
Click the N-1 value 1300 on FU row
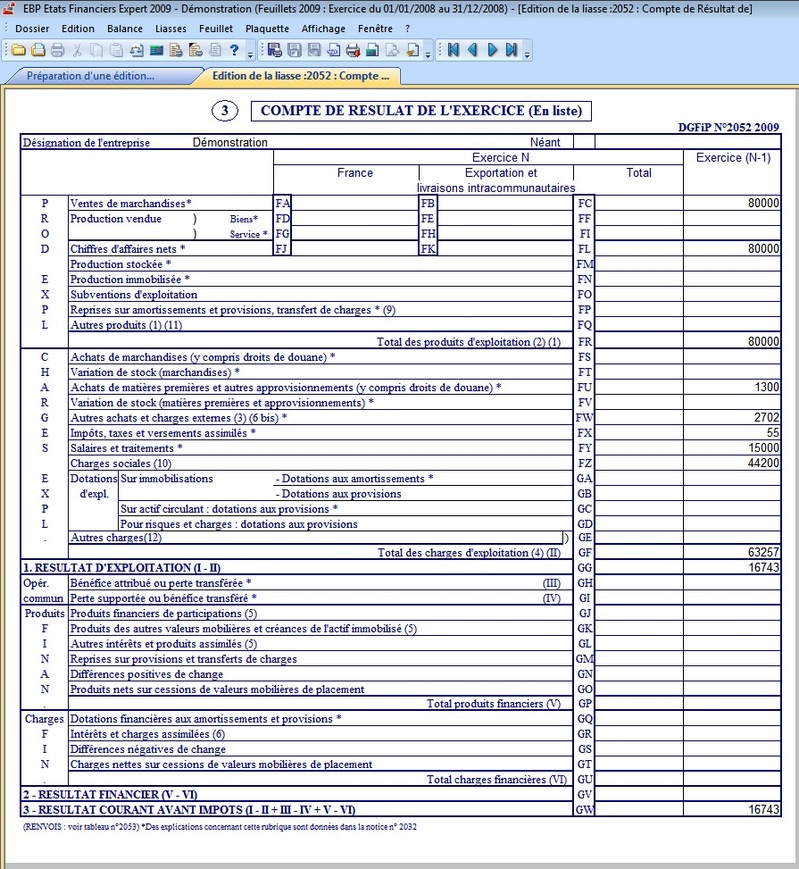[x=767, y=387]
